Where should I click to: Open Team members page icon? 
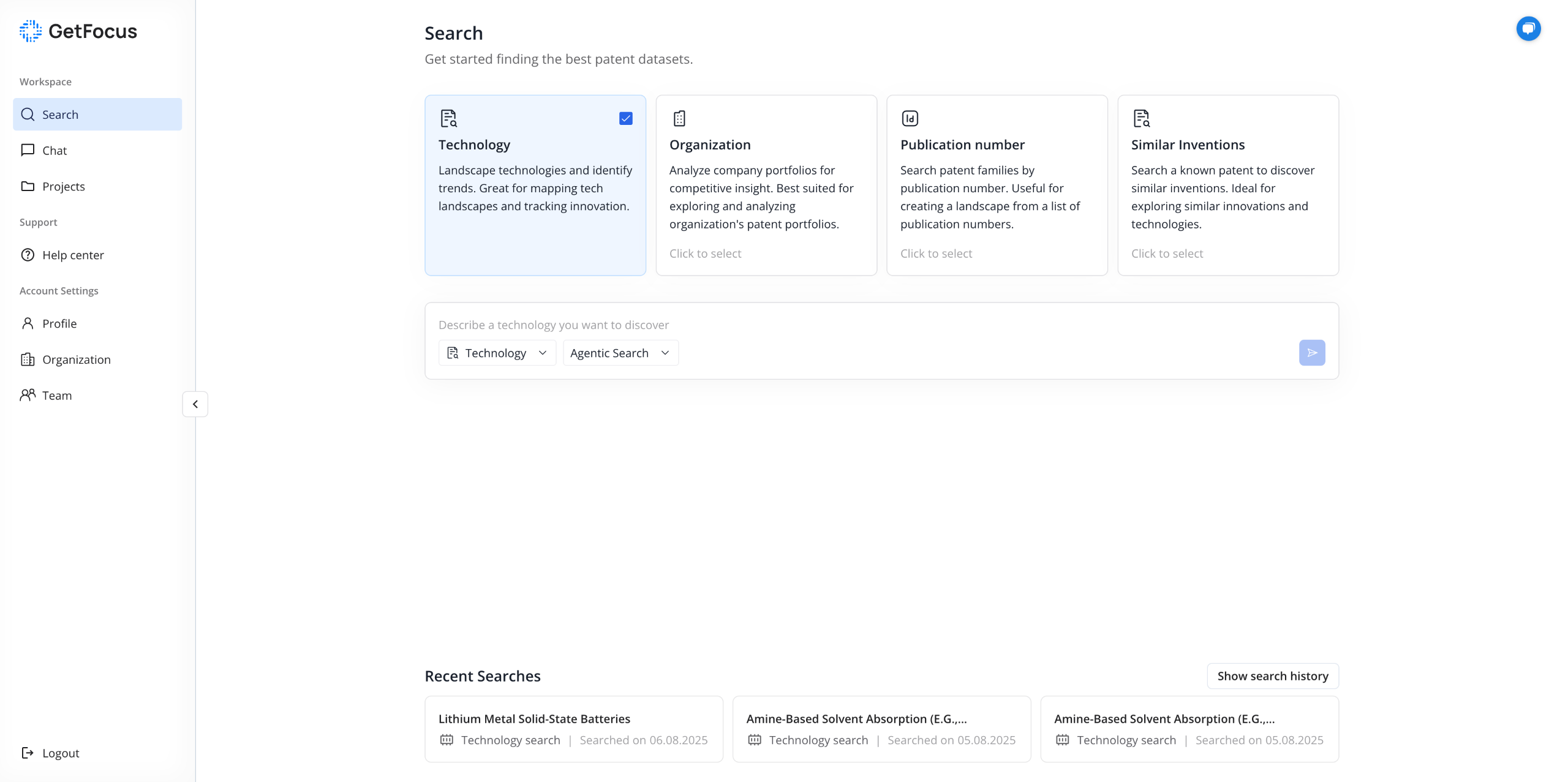click(28, 395)
